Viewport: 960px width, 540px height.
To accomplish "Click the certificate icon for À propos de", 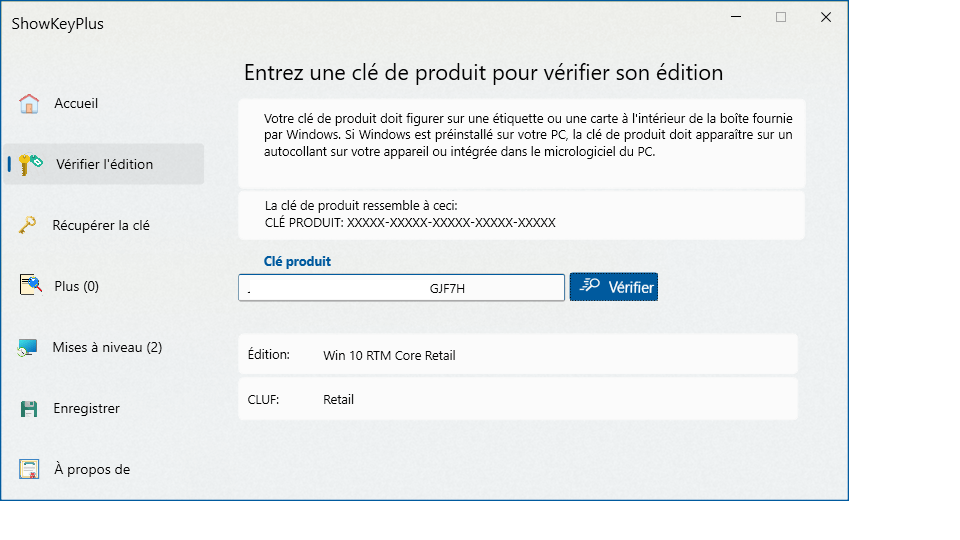I will pyautogui.click(x=29, y=469).
